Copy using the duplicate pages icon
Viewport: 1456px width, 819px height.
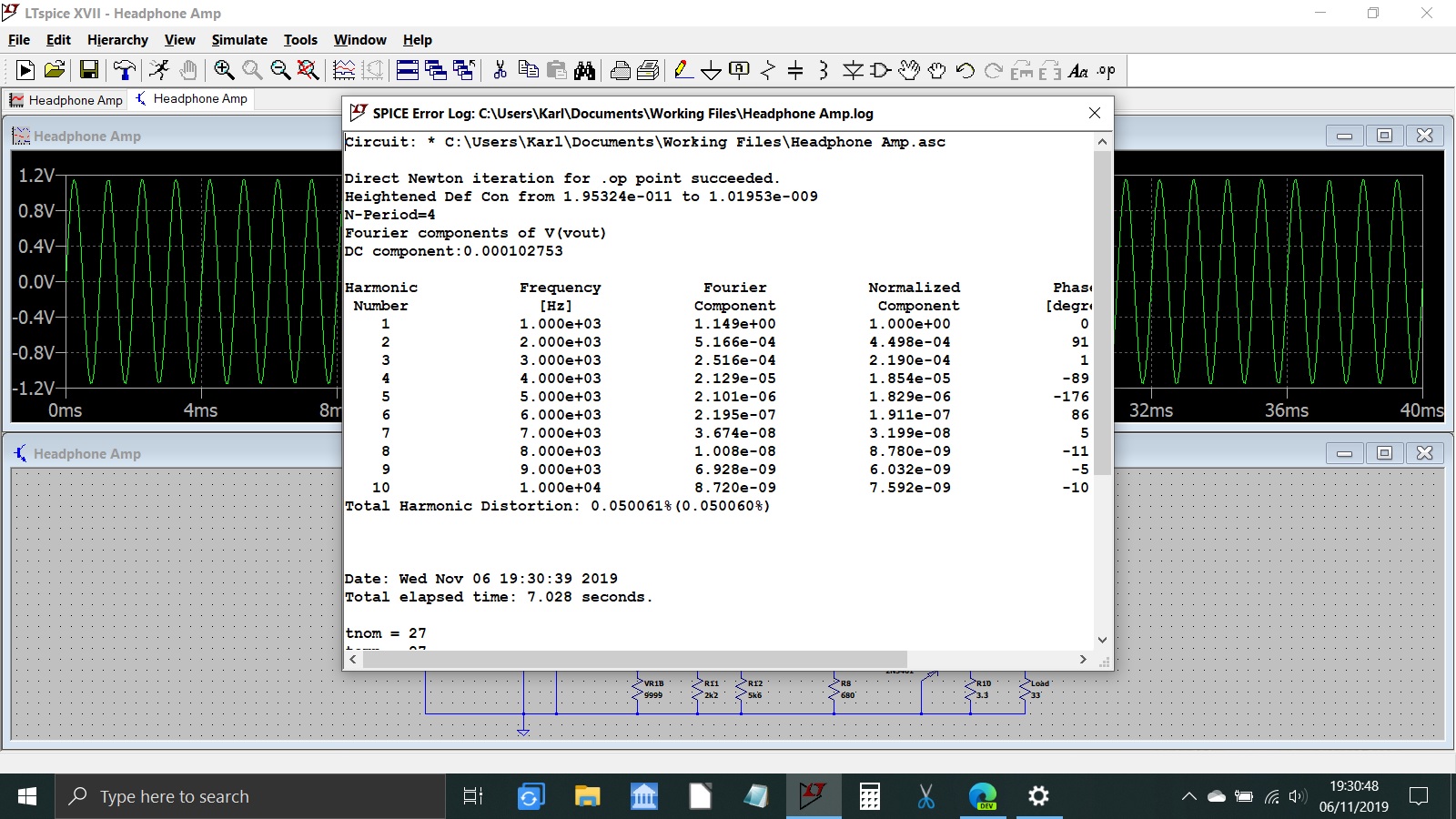(x=528, y=70)
